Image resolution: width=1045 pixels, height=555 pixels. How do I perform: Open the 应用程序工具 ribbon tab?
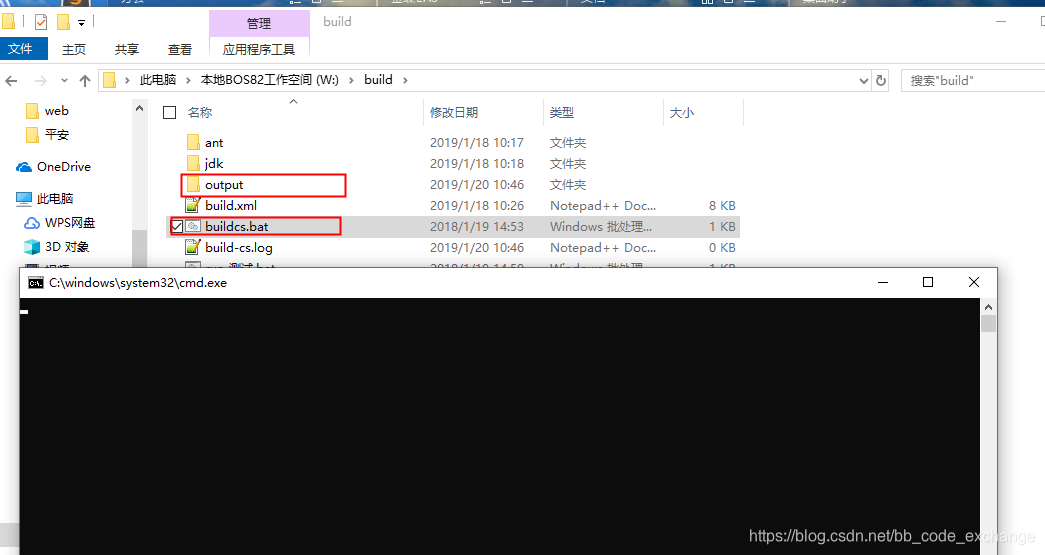click(259, 49)
